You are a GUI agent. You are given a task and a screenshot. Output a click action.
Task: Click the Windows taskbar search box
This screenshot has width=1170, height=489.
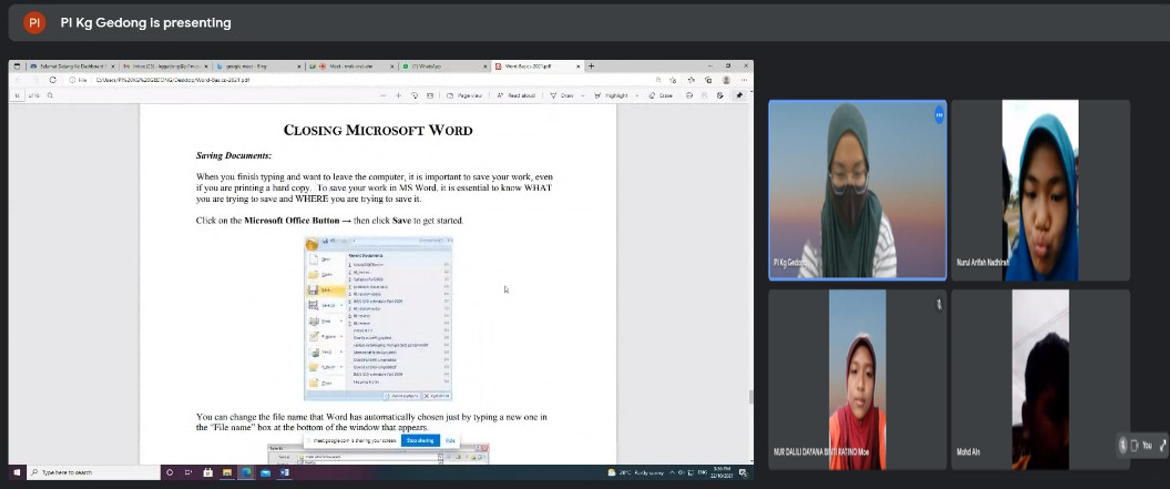click(90, 472)
